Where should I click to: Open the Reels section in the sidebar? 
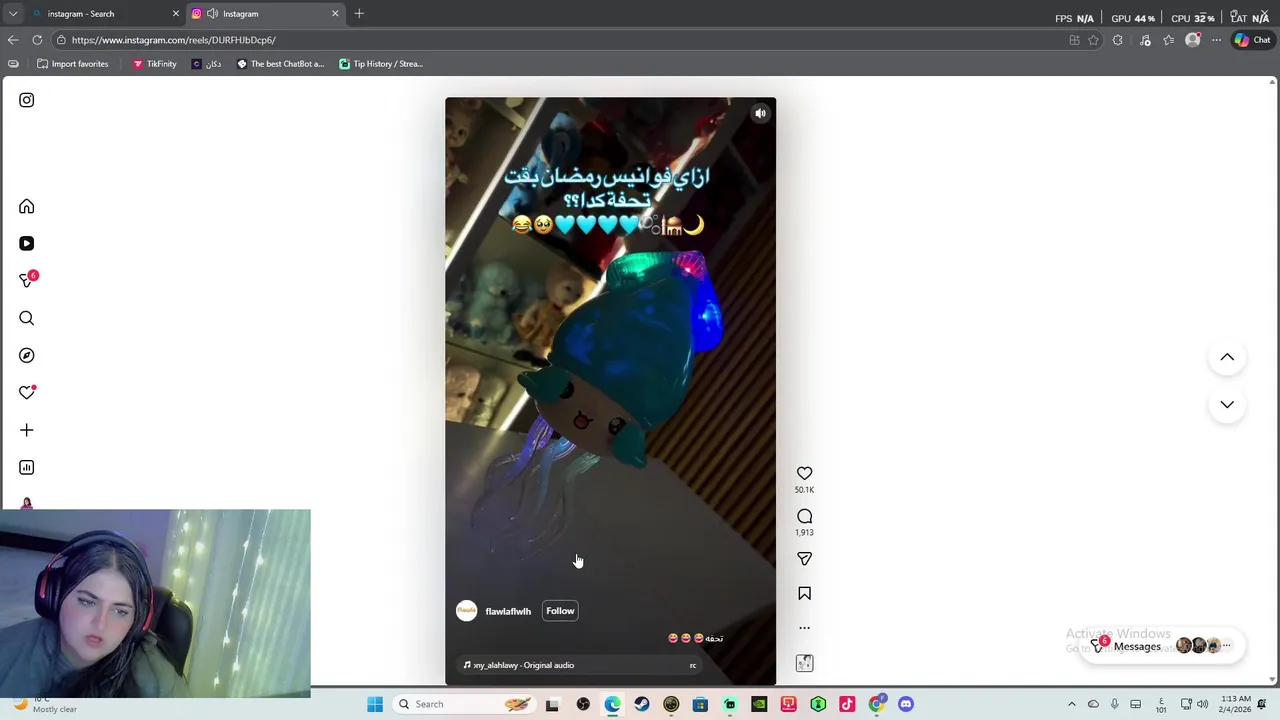27,244
